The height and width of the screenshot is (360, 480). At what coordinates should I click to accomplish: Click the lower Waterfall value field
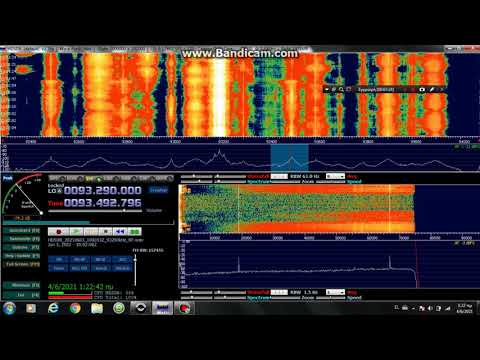[279, 292]
